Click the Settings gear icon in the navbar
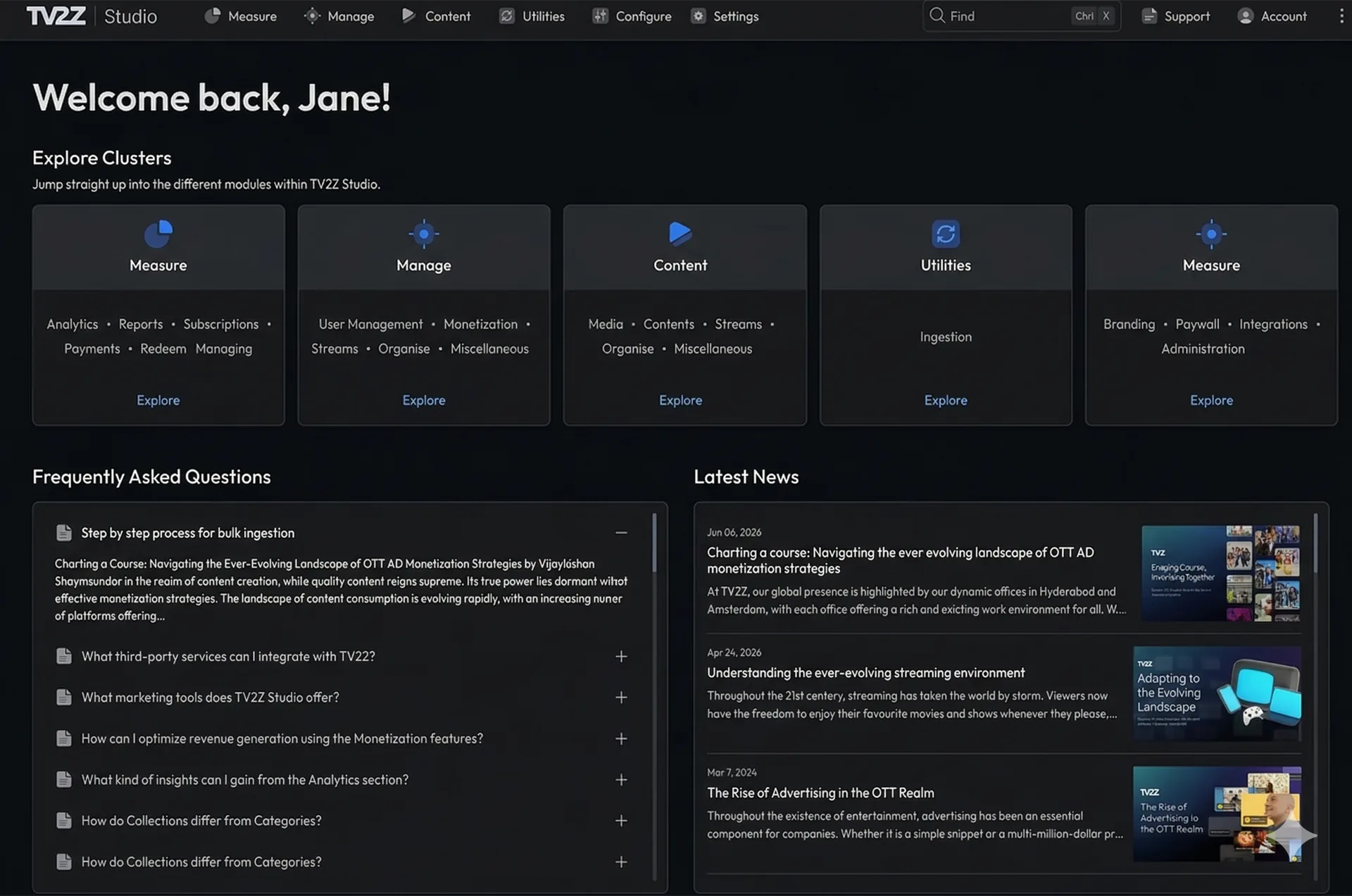Viewport: 1352px width, 896px height. point(697,15)
